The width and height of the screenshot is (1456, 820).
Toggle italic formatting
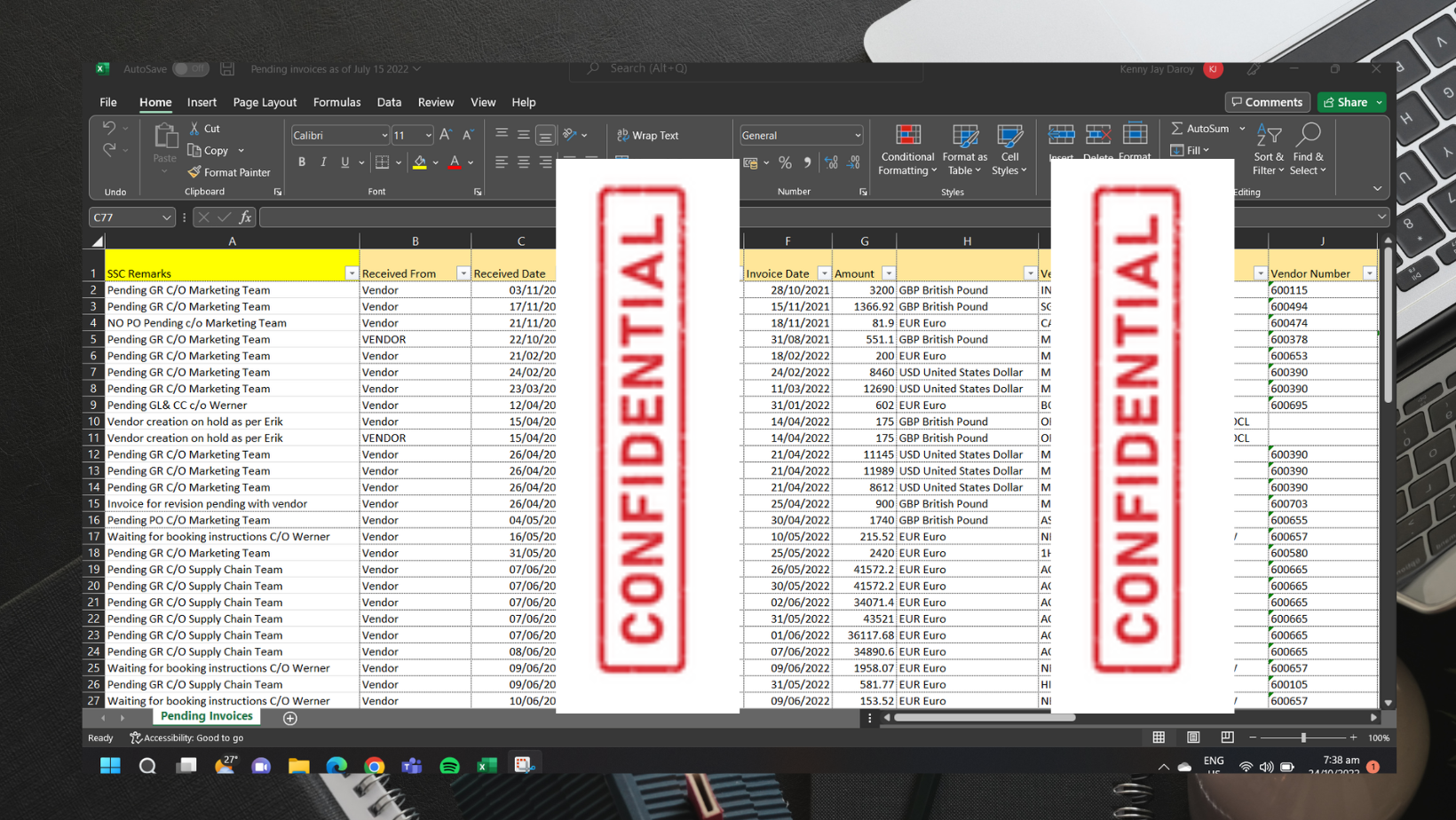point(323,162)
